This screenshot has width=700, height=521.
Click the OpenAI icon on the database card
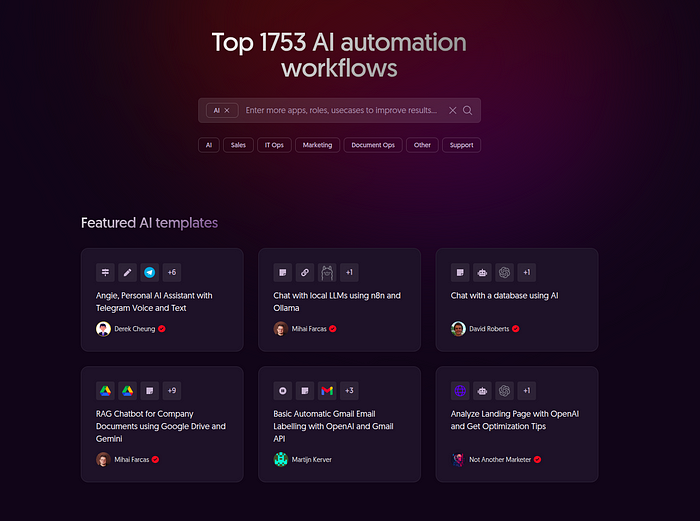(x=504, y=272)
